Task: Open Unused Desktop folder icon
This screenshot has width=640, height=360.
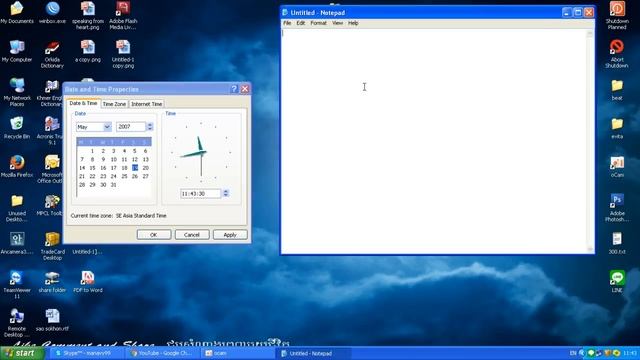Action: click(17, 208)
